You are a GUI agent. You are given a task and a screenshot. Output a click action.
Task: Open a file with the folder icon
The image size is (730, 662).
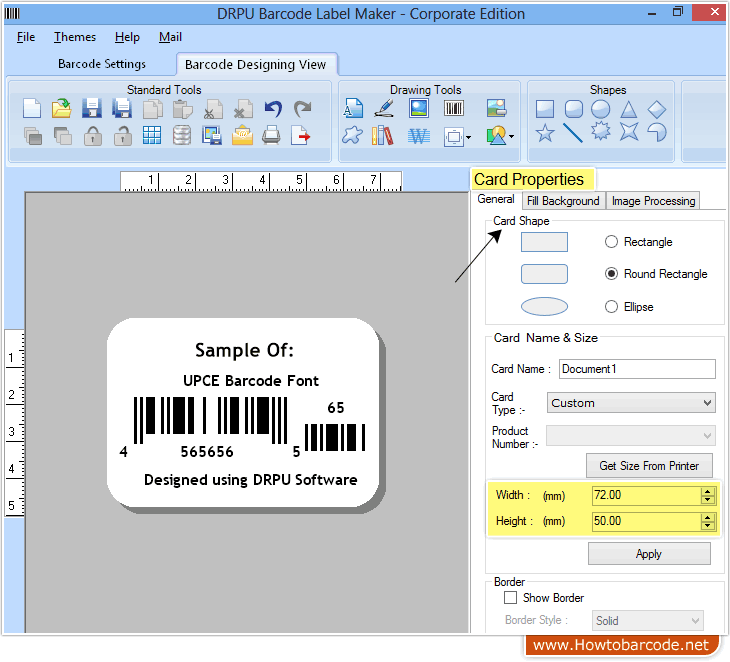coord(61,109)
